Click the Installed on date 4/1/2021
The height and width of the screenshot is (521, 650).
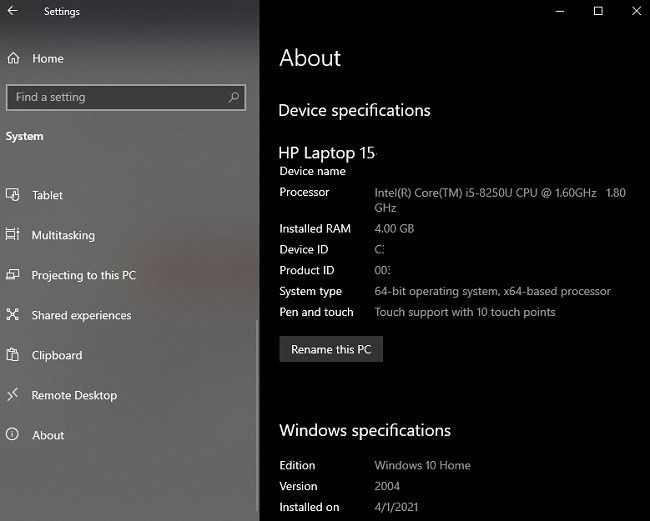[396, 507]
